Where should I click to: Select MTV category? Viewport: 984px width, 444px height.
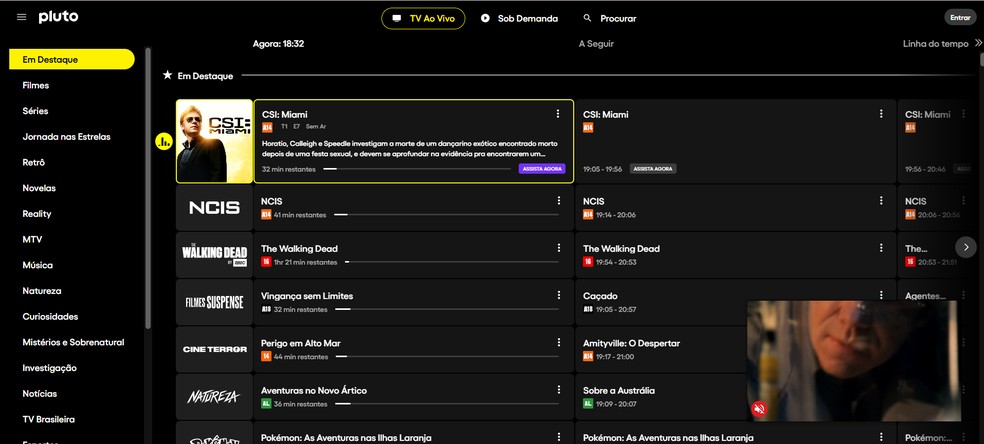[x=33, y=240]
